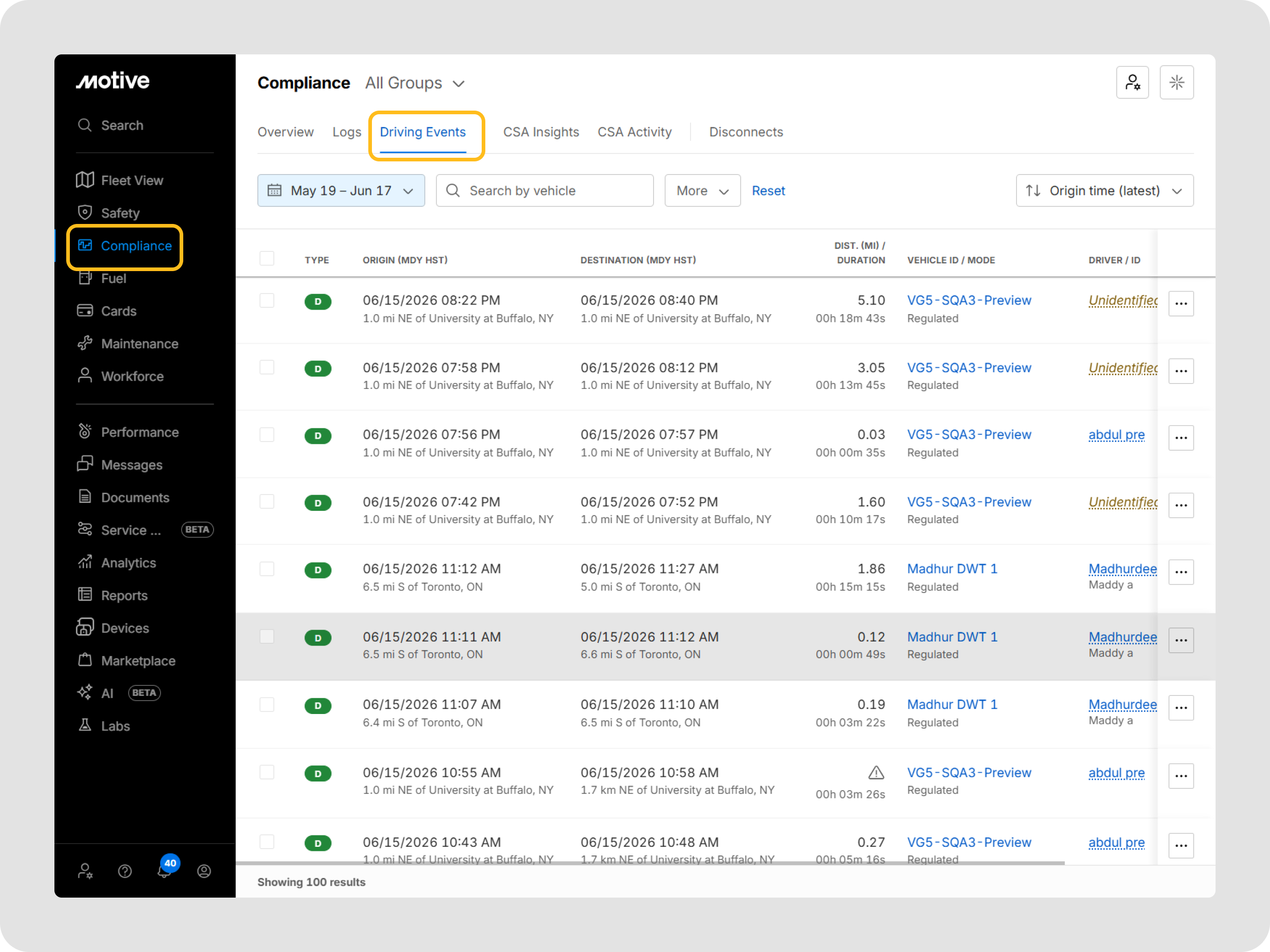Check the row for 06/15/2026 08:22 PM event
This screenshot has width=1270, height=952.
click(267, 301)
